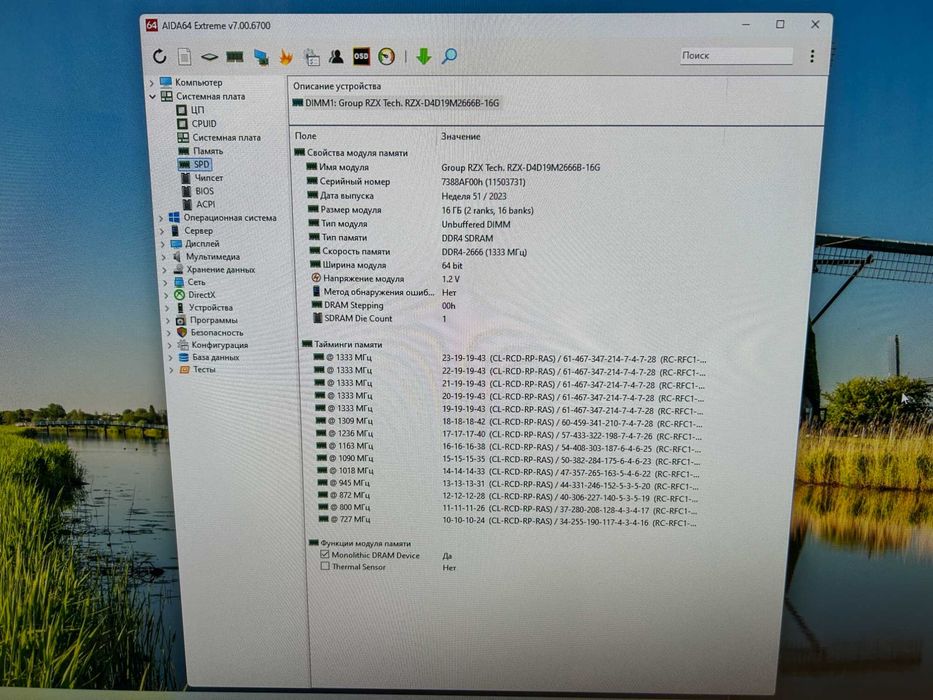Select the Скорость памяти row
Image resolution: width=933 pixels, height=700 pixels.
418,252
